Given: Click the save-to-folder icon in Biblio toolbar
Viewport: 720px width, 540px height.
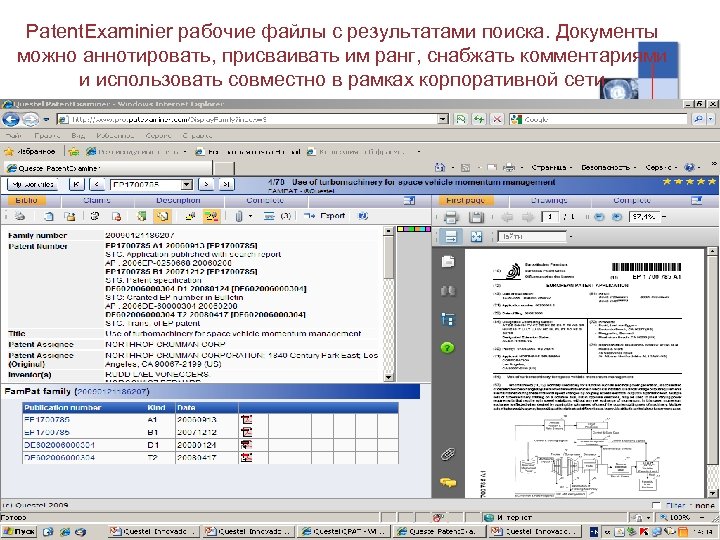Looking at the screenshot, I should 69,216.
